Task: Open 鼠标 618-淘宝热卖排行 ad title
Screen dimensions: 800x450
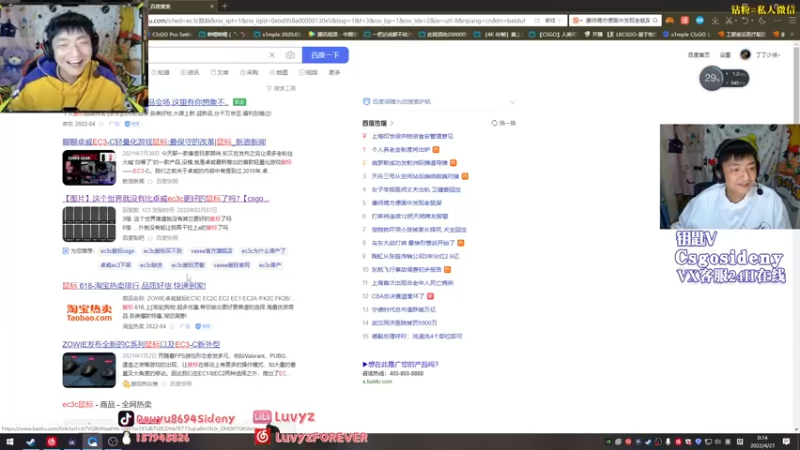Action: tap(134, 286)
